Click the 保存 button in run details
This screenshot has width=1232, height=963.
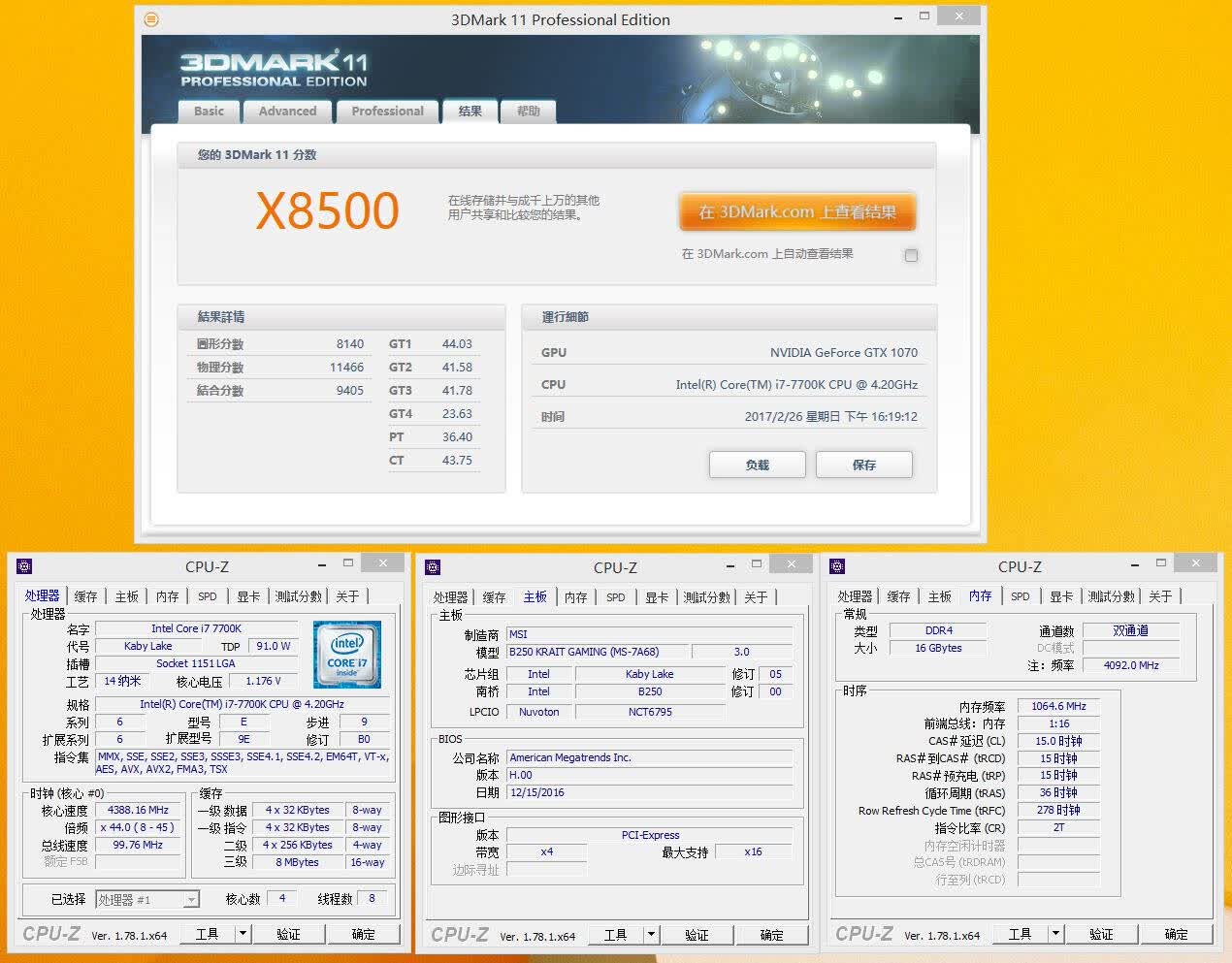pos(863,465)
